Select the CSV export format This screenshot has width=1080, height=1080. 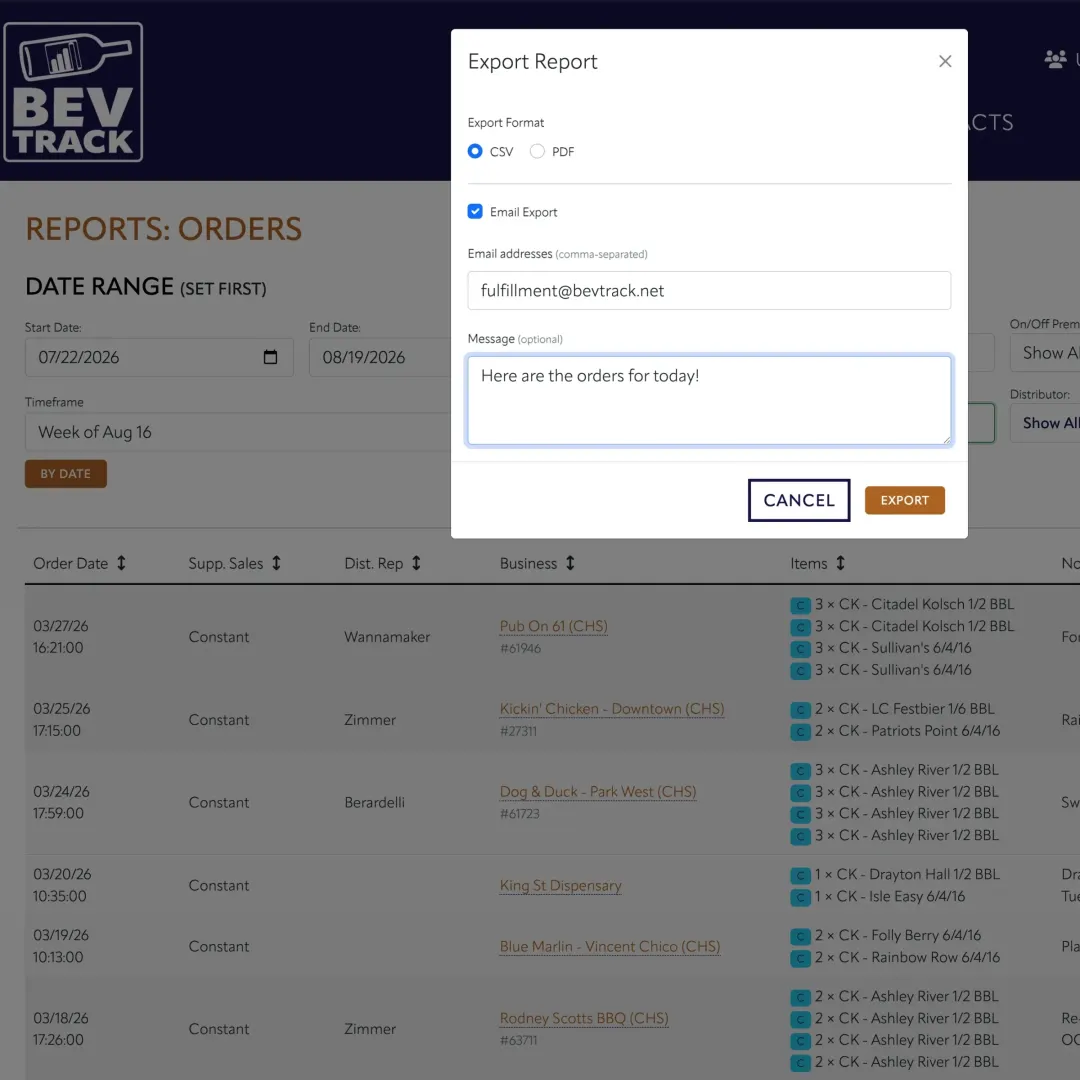[475, 151]
